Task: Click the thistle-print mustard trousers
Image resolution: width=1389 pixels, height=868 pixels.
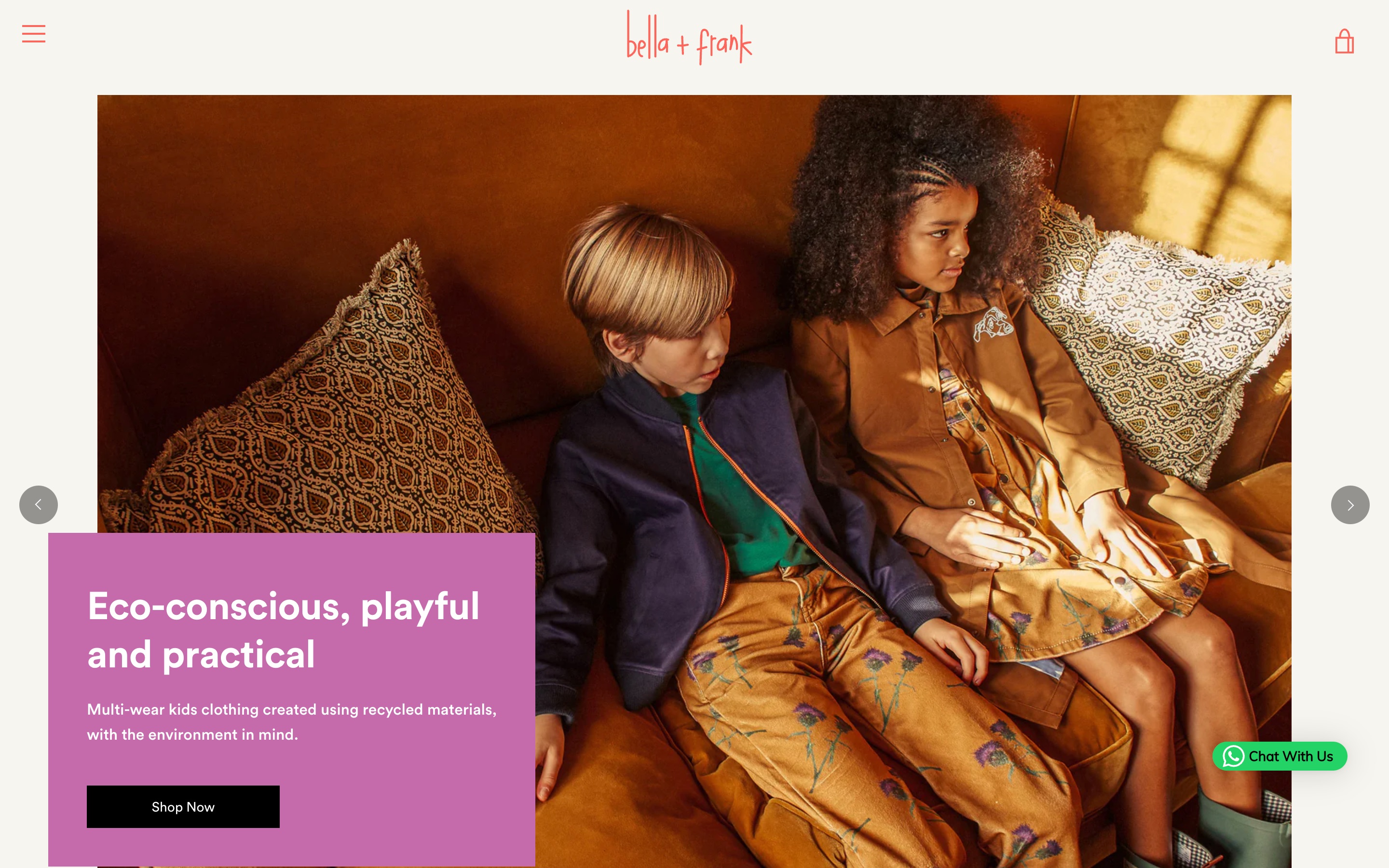Action: (x=861, y=718)
